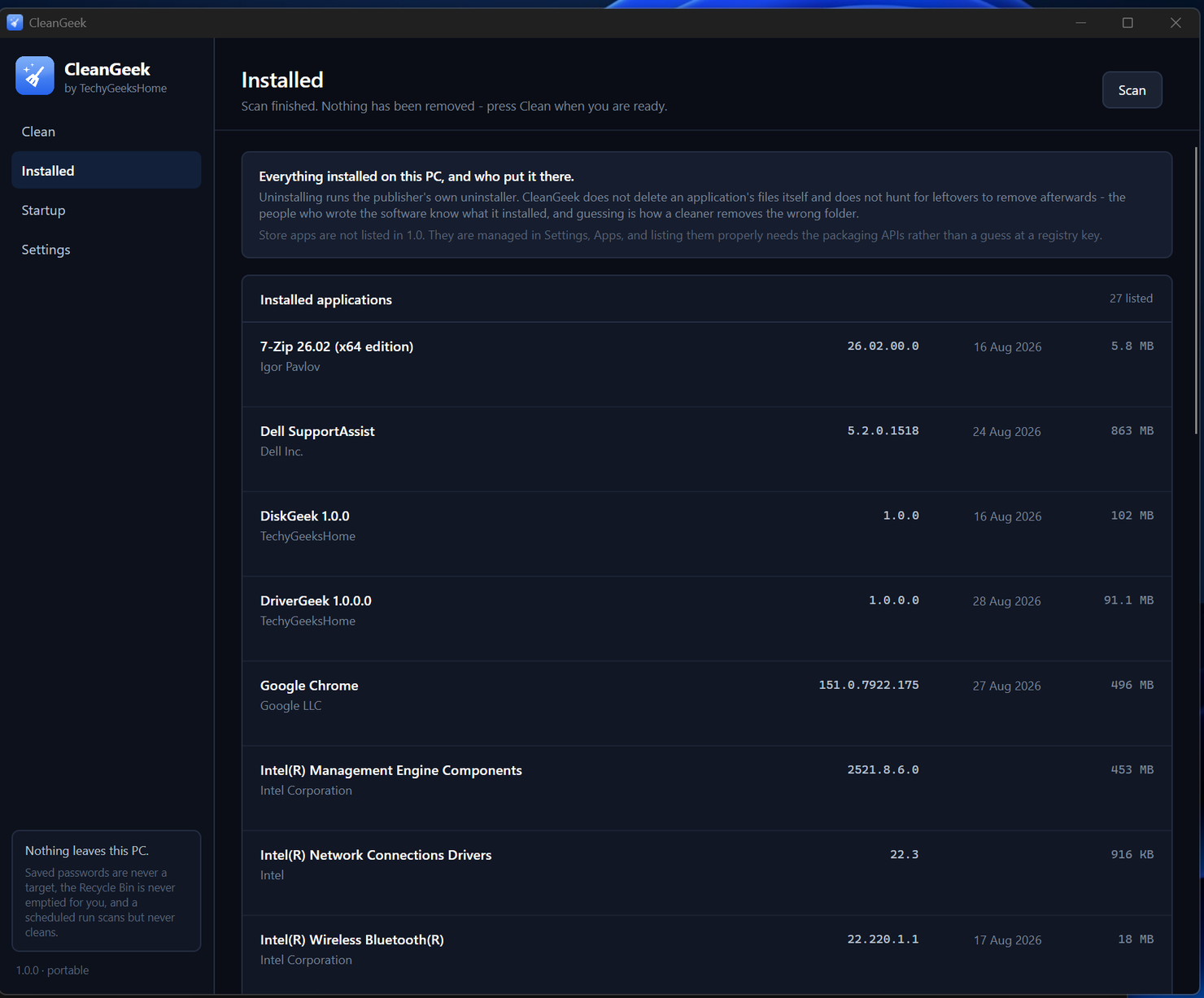Click the CleanGeek title bar app icon

coord(15,22)
